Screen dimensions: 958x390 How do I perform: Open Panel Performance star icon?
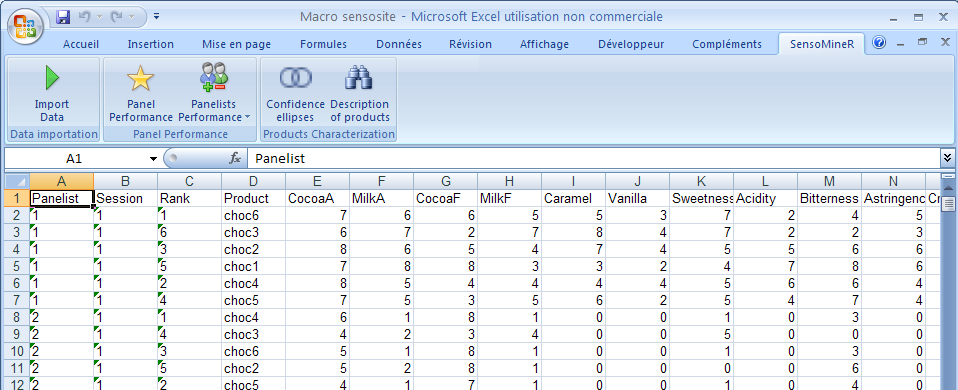pos(140,78)
